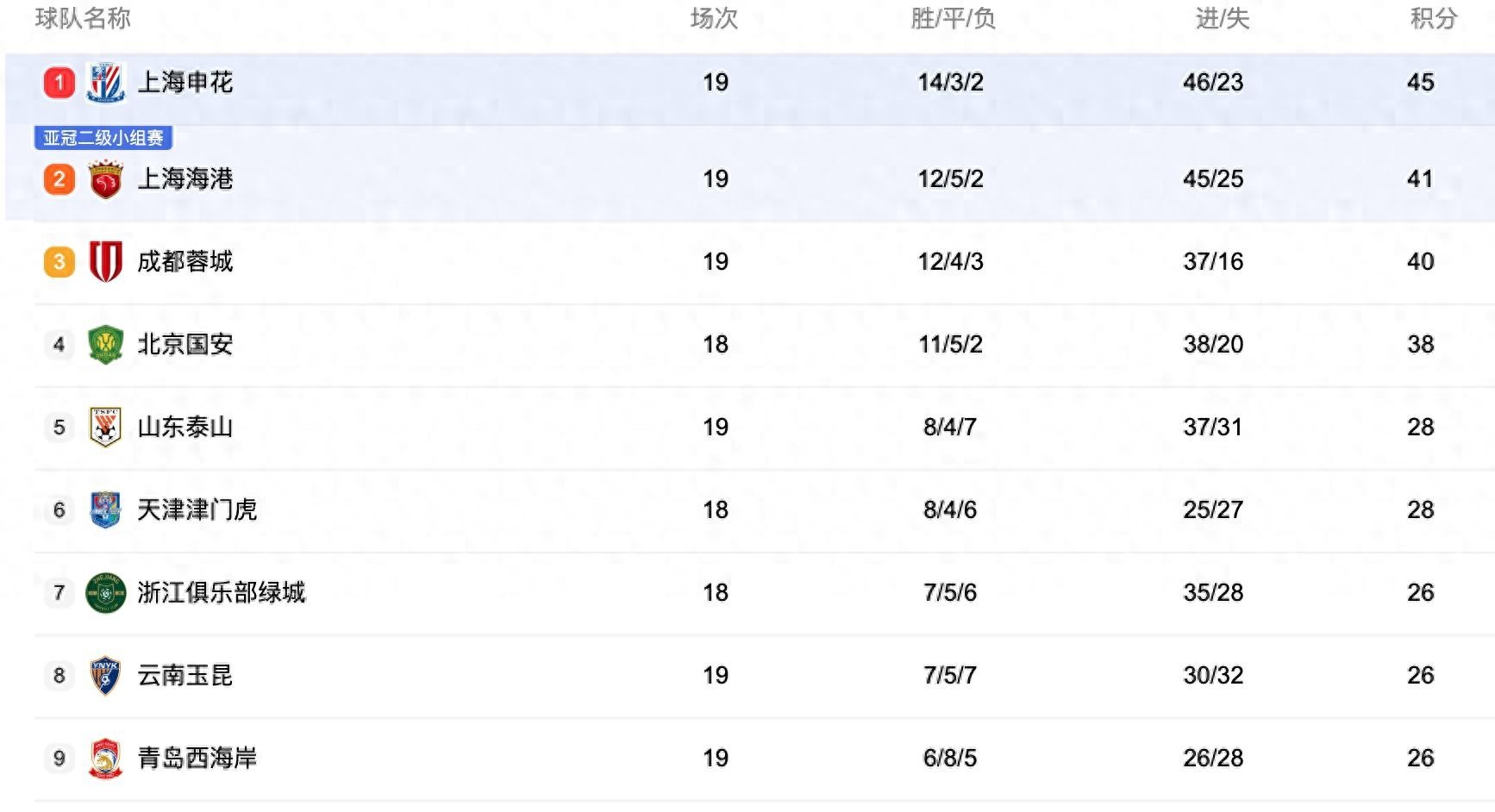Click the red rank 1 badge
The image size is (1495, 812).
[x=59, y=83]
